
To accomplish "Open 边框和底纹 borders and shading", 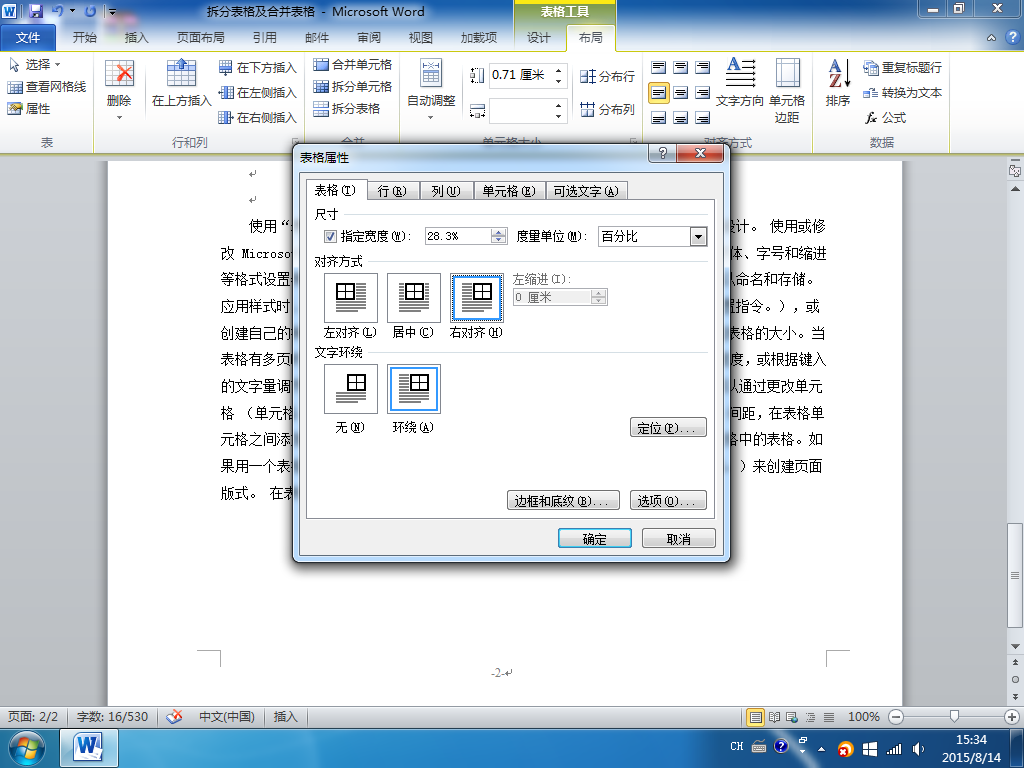I will (x=563, y=501).
